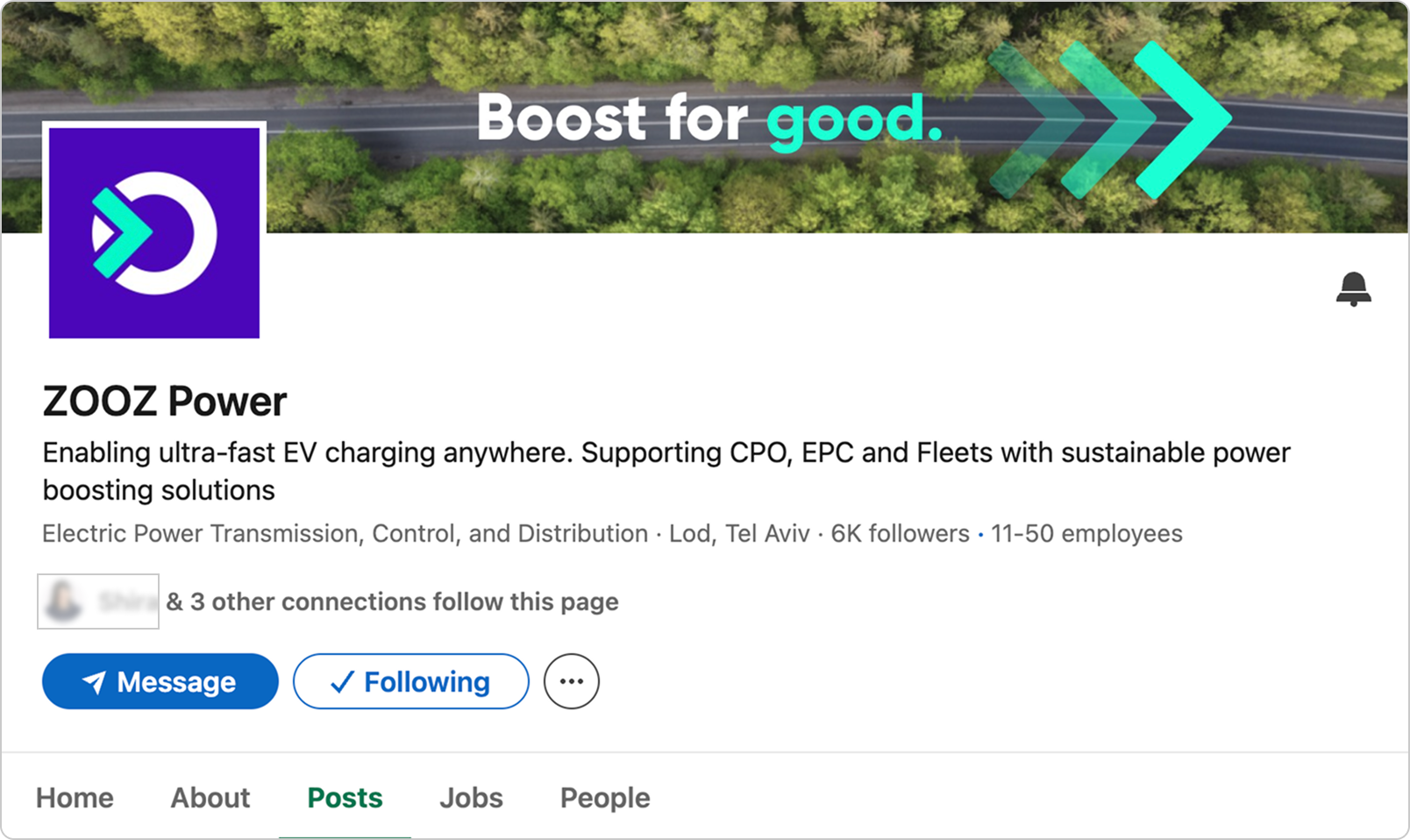Click the blurred connection profile photo
Image resolution: width=1410 pixels, height=840 pixels.
pyautogui.click(x=63, y=602)
